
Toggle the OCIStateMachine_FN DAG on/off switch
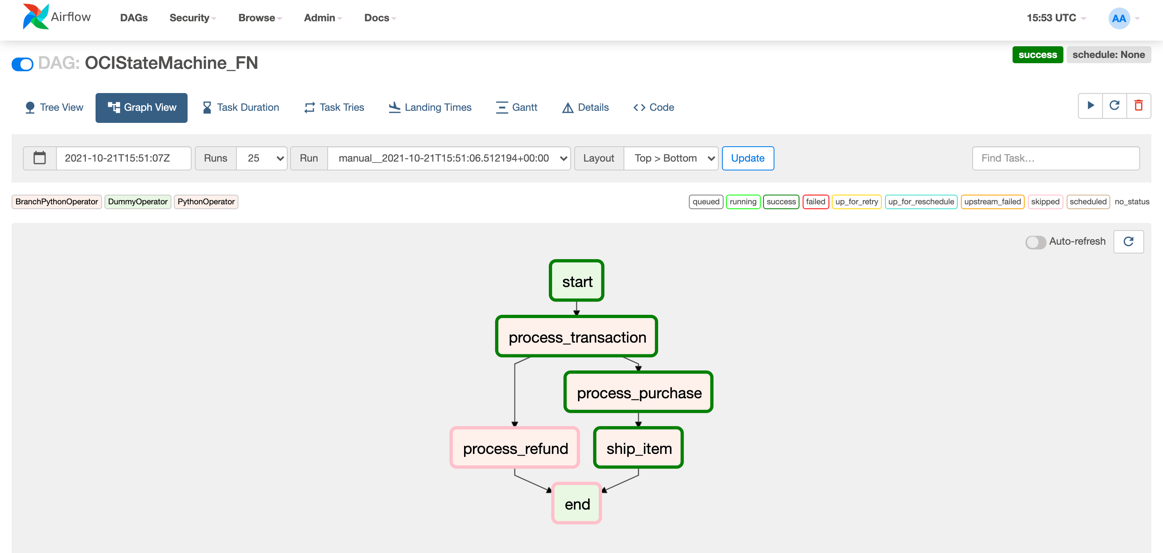click(x=22, y=64)
